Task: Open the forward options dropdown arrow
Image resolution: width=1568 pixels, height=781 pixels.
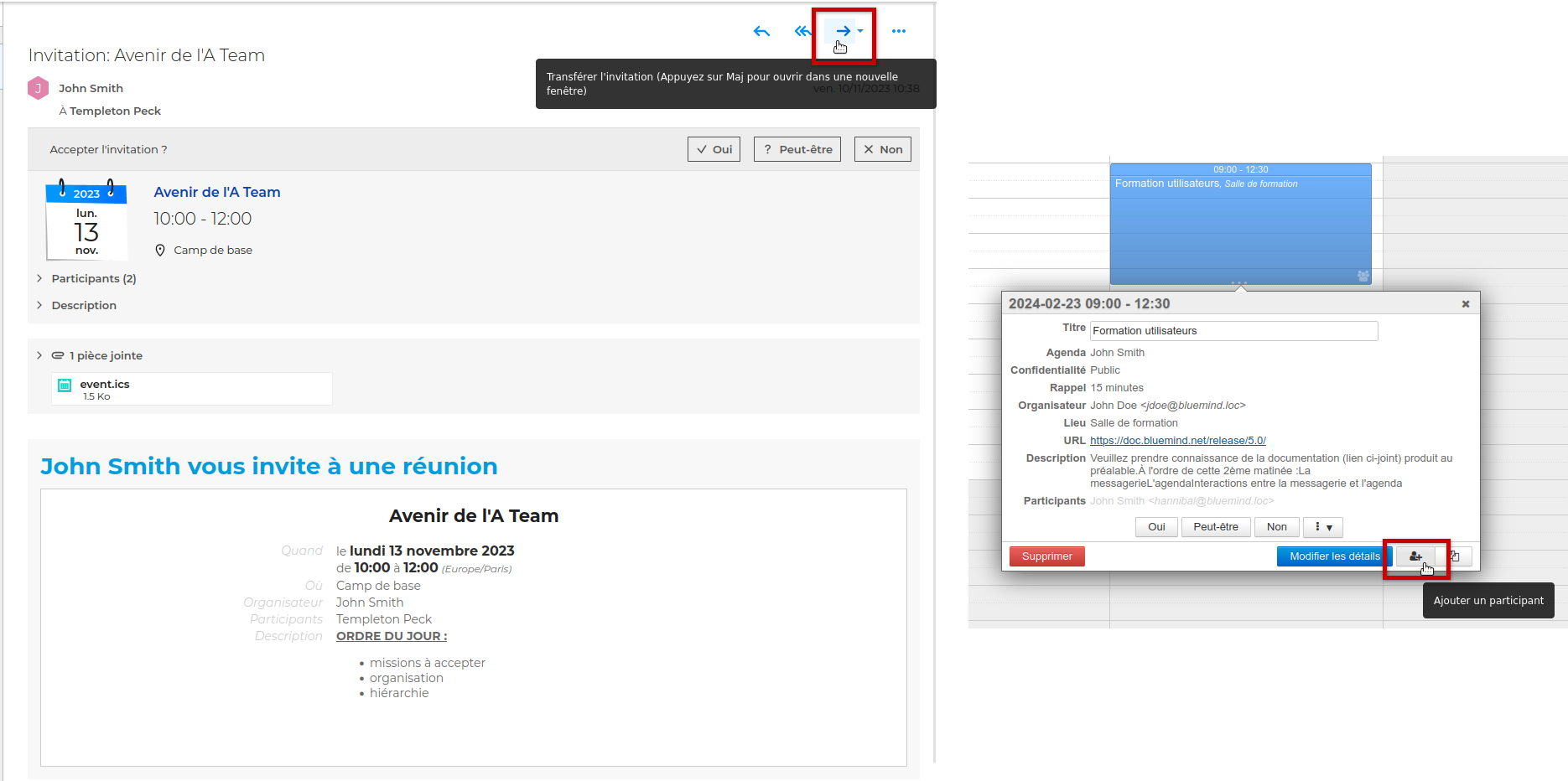Action: pyautogui.click(x=861, y=31)
